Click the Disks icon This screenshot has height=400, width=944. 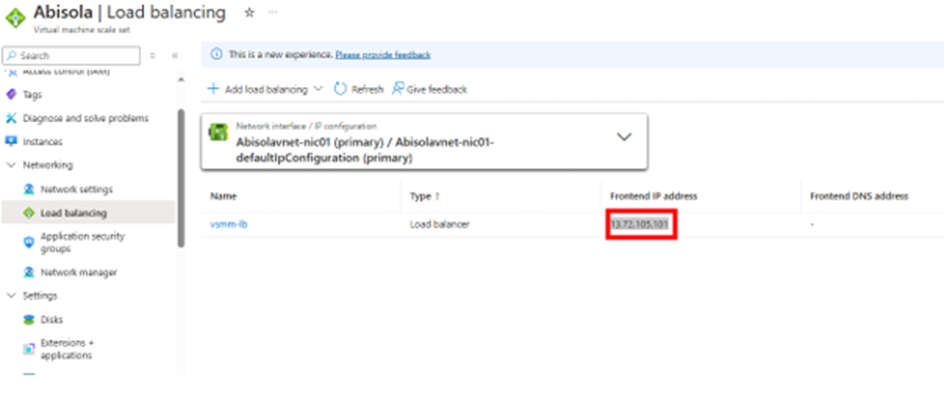click(x=29, y=319)
